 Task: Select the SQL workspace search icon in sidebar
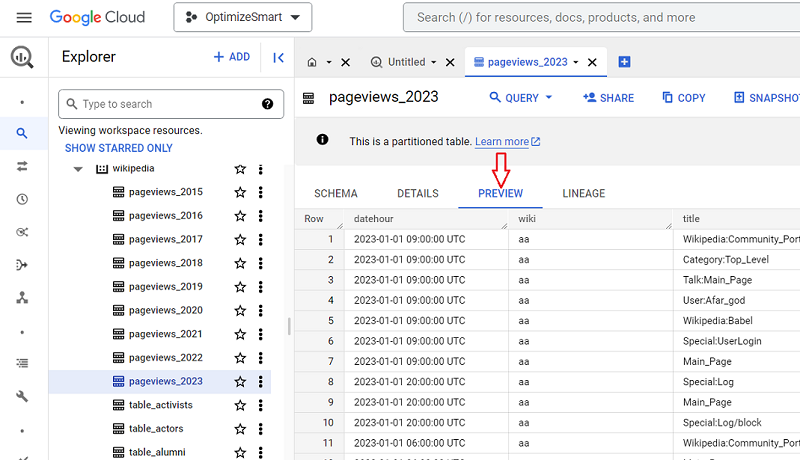tap(22, 134)
